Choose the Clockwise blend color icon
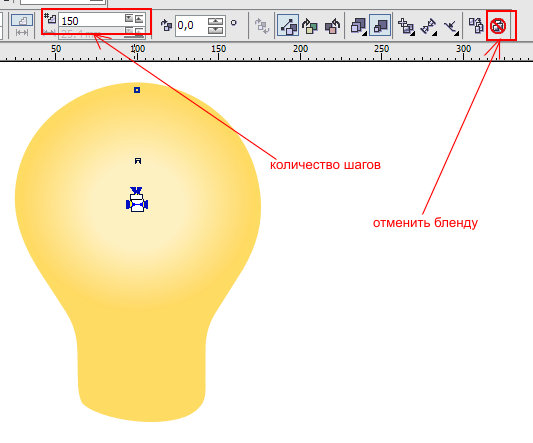 [x=310, y=26]
